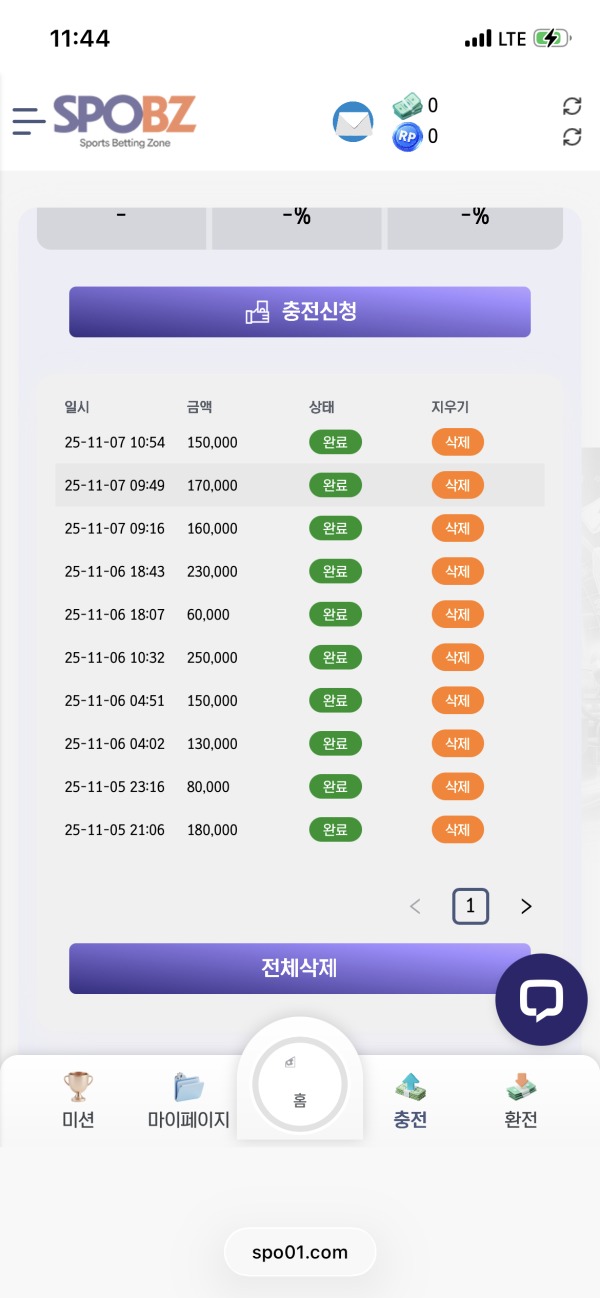Refresh points using the lower refresh icon
Screen dimensions: 600x1298
coord(571,137)
